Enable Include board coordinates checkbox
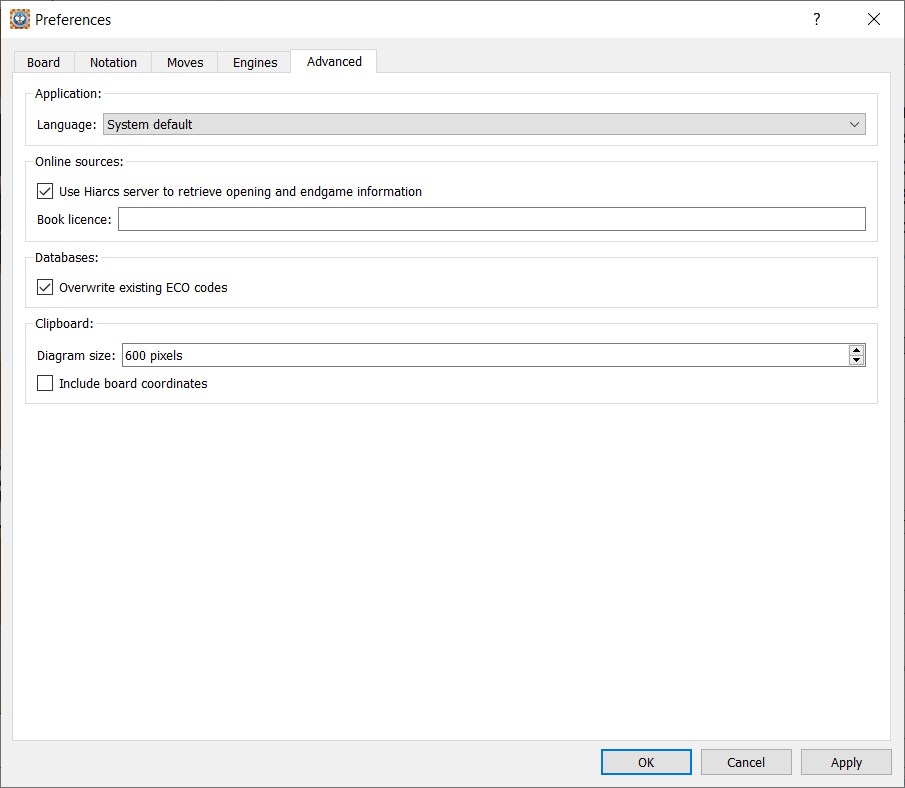This screenshot has height=788, width=905. 45,383
